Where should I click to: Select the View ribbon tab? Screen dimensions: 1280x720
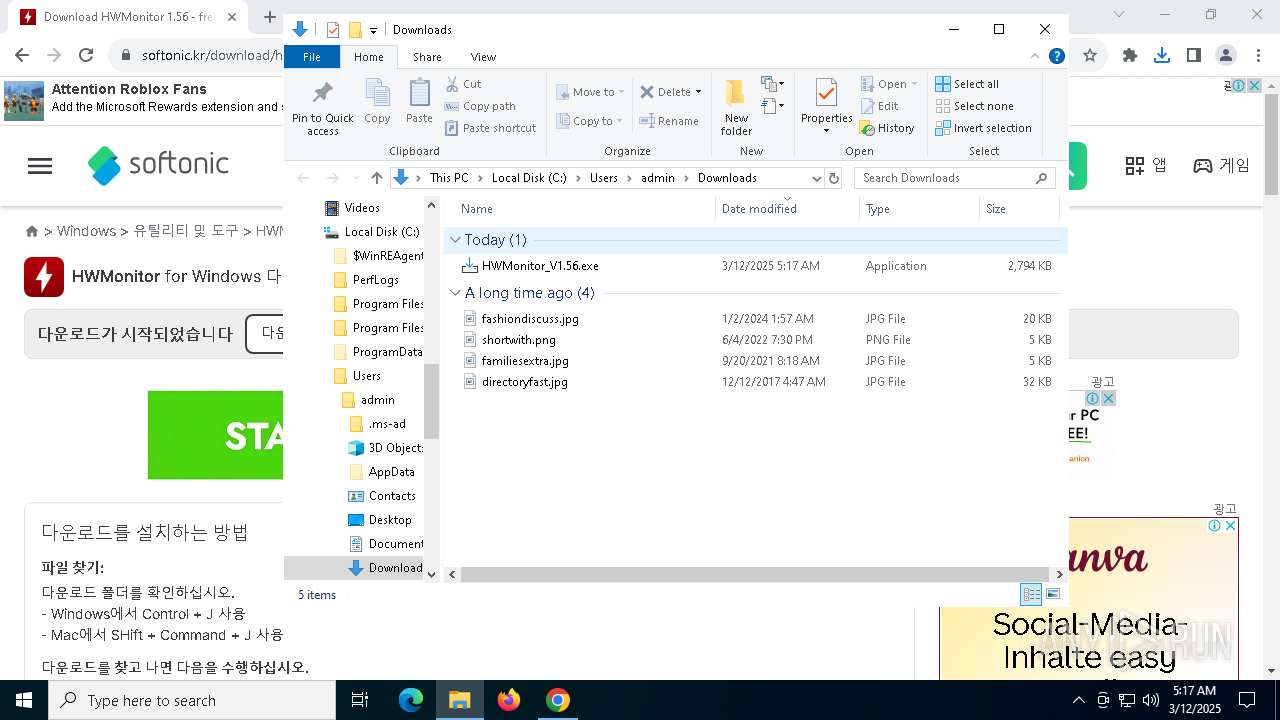(483, 57)
